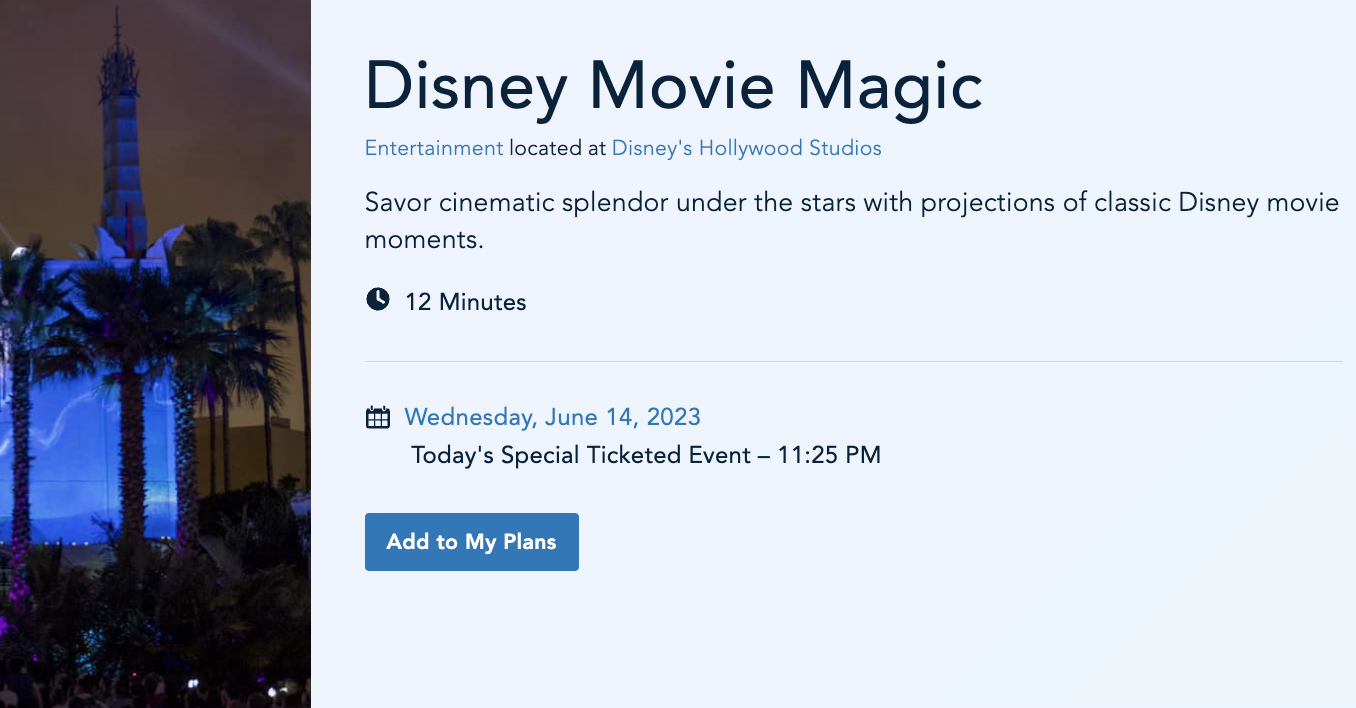Click the clock icon beside 12 Minutes
The image size is (1356, 708).
[x=378, y=299]
